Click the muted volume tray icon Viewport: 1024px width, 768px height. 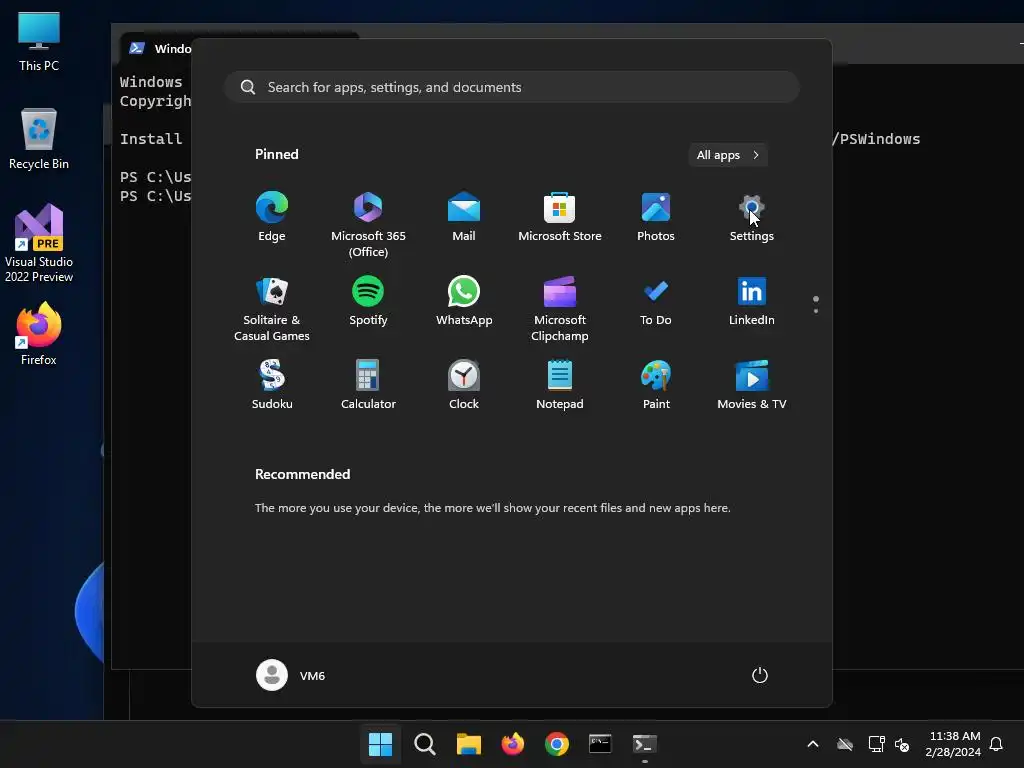point(902,744)
